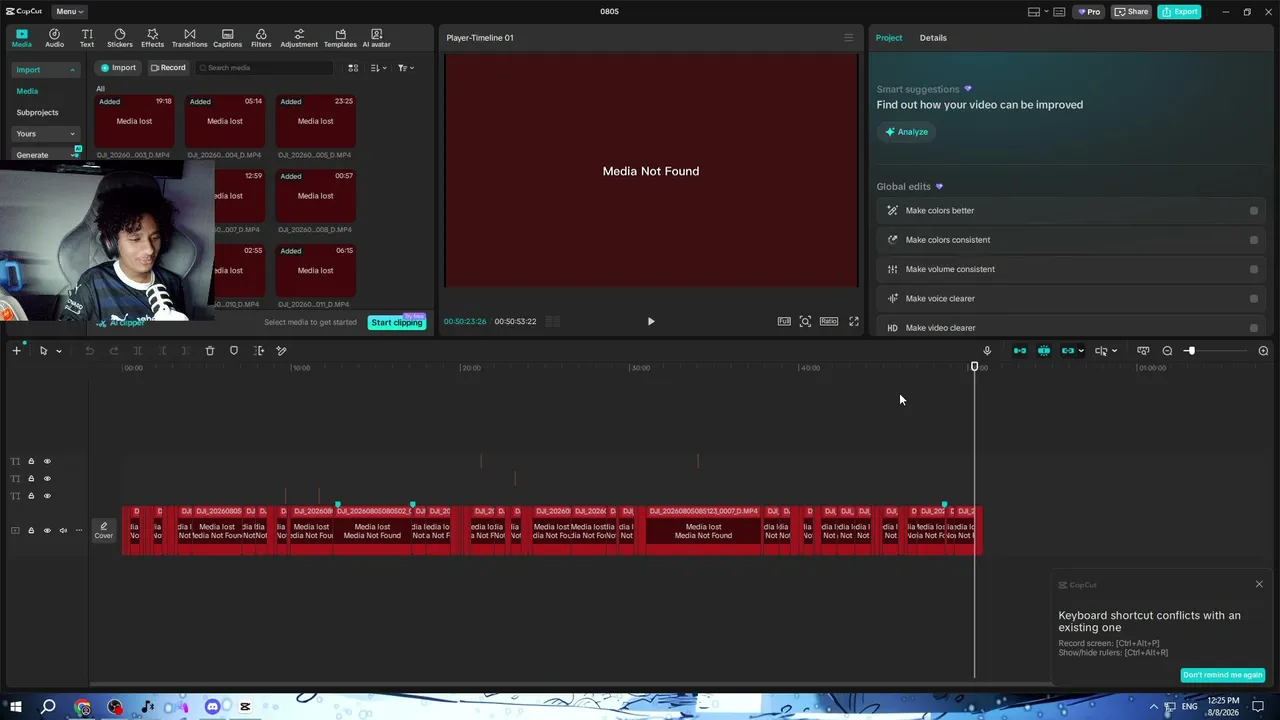Click the player zoom focus icon
Viewport: 1280px width, 720px height.
tap(805, 321)
